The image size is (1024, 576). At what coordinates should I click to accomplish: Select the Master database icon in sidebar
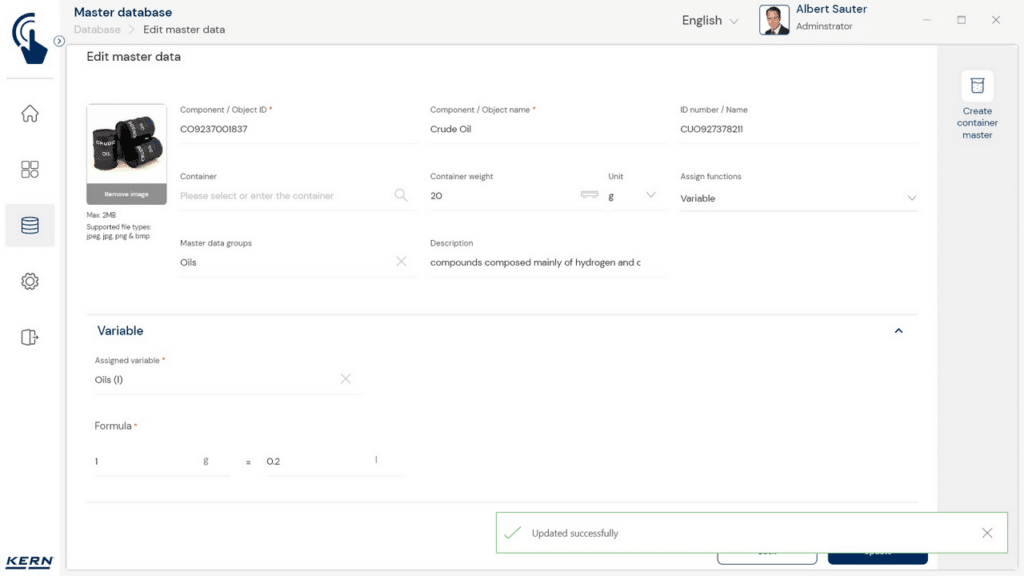30,225
